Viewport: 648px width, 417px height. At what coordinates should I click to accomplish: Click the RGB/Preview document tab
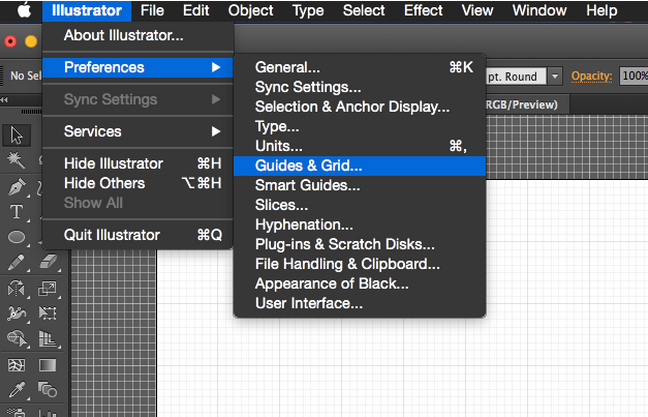527,105
